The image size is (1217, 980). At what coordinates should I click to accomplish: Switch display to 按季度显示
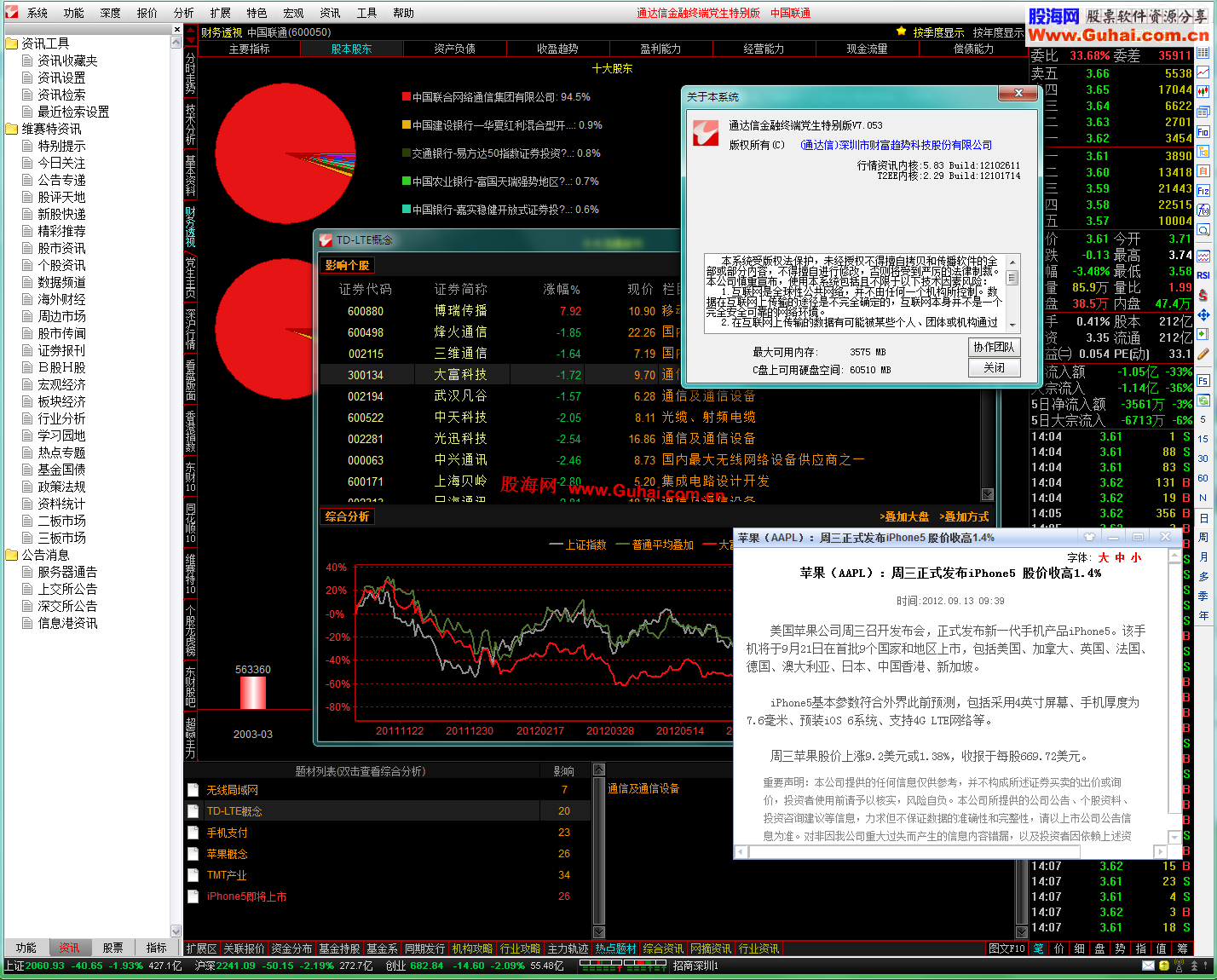click(x=938, y=32)
